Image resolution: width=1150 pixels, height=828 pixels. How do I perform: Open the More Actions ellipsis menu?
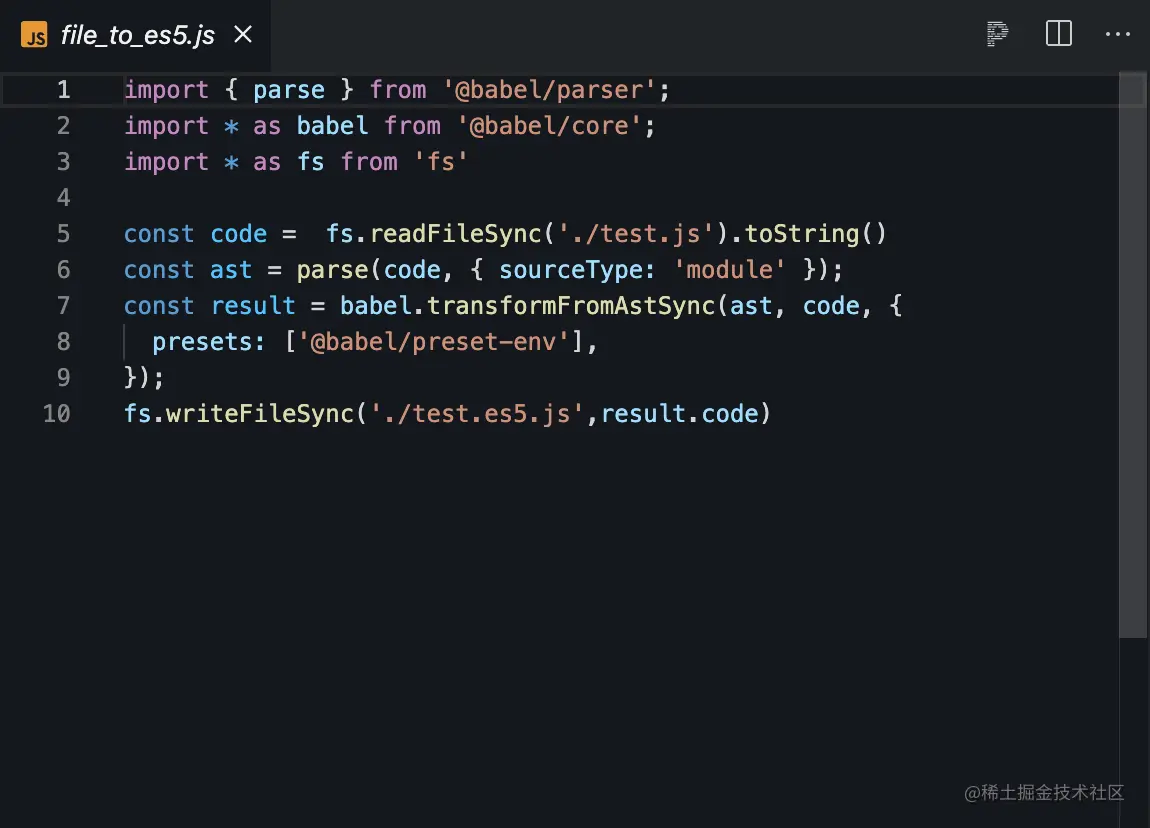coord(1118,34)
